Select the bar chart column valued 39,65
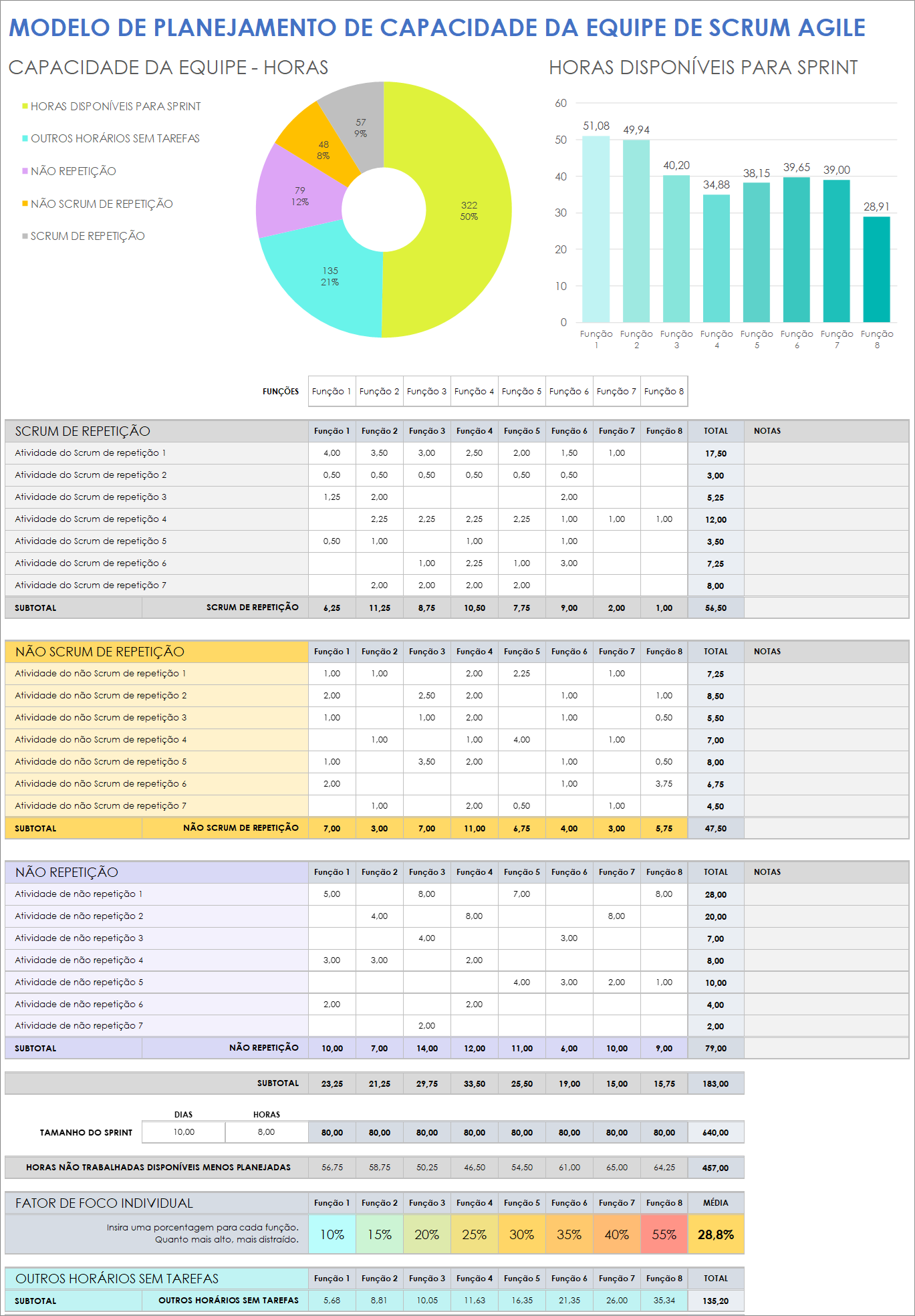The height and width of the screenshot is (1316, 915). point(797,250)
